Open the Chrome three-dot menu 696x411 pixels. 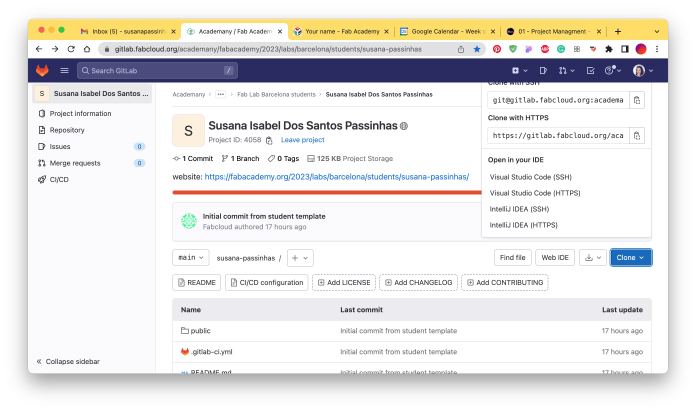coord(656,49)
